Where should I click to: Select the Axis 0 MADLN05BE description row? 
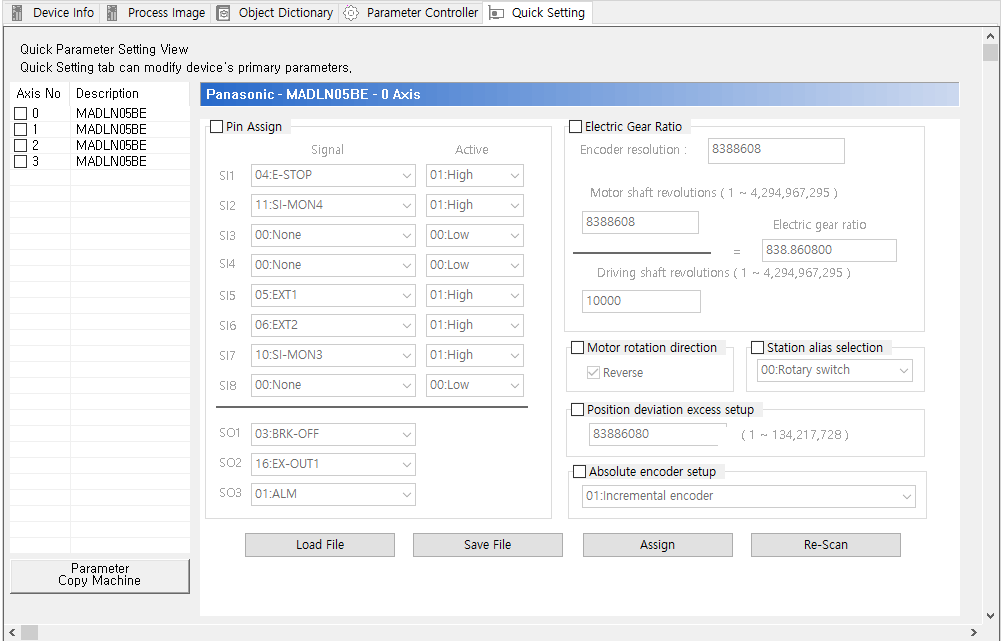coord(111,113)
